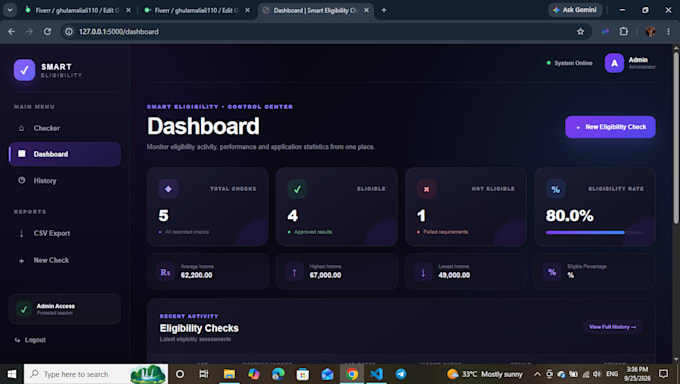
Task: Click the Lowest Income down arrow icon
Action: pos(423,272)
